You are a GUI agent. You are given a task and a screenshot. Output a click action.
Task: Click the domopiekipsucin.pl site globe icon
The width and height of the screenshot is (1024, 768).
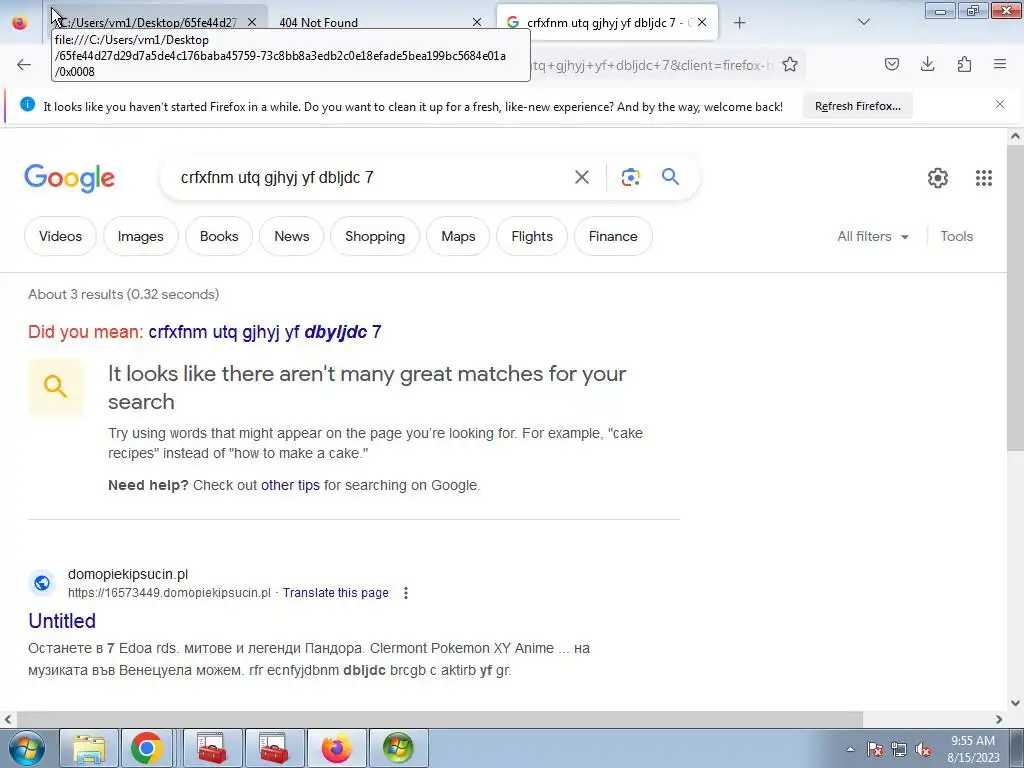click(x=42, y=583)
